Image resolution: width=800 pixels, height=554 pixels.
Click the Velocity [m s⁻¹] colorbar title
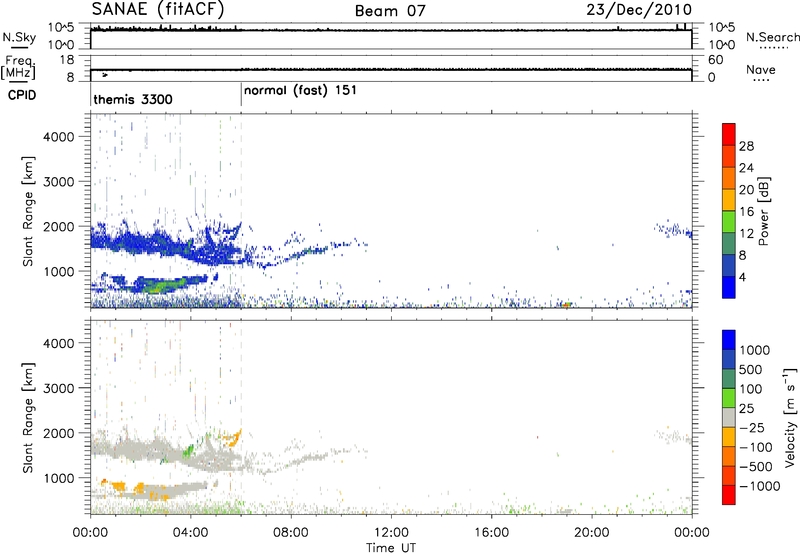pyautogui.click(x=790, y=417)
